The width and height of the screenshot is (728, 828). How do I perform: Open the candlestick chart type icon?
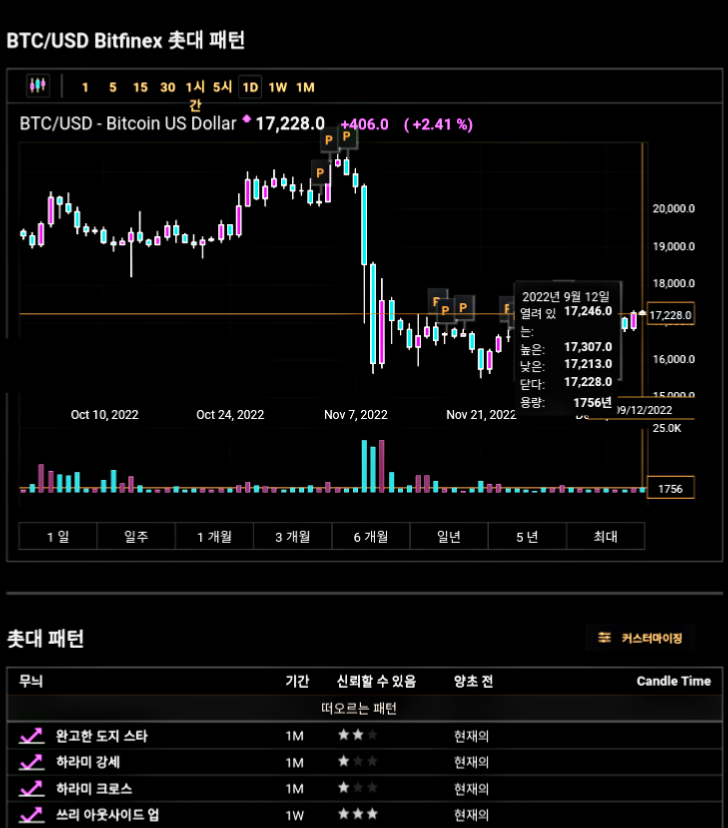tap(37, 86)
